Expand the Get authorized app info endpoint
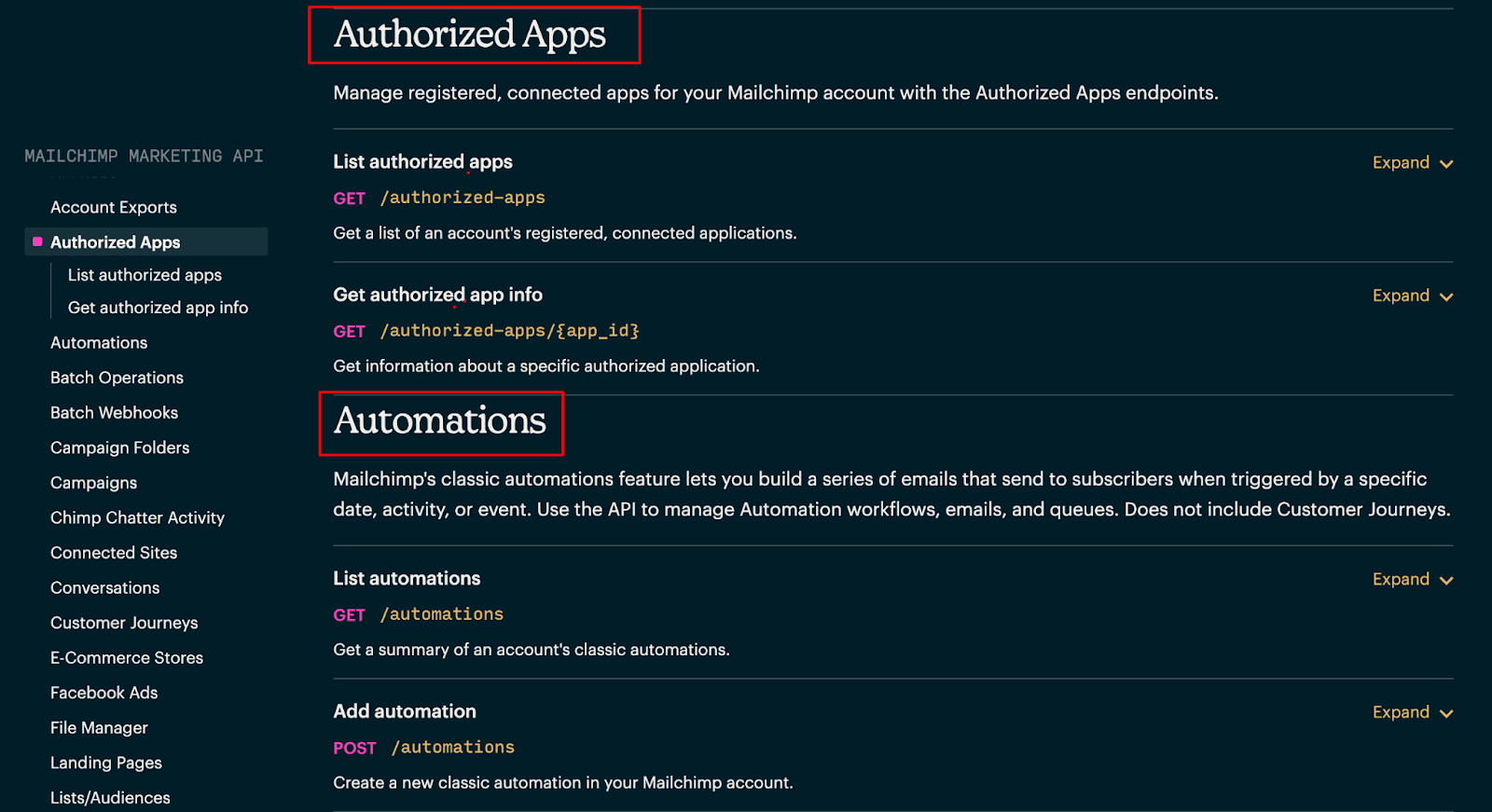This screenshot has height=812, width=1492. (1412, 296)
